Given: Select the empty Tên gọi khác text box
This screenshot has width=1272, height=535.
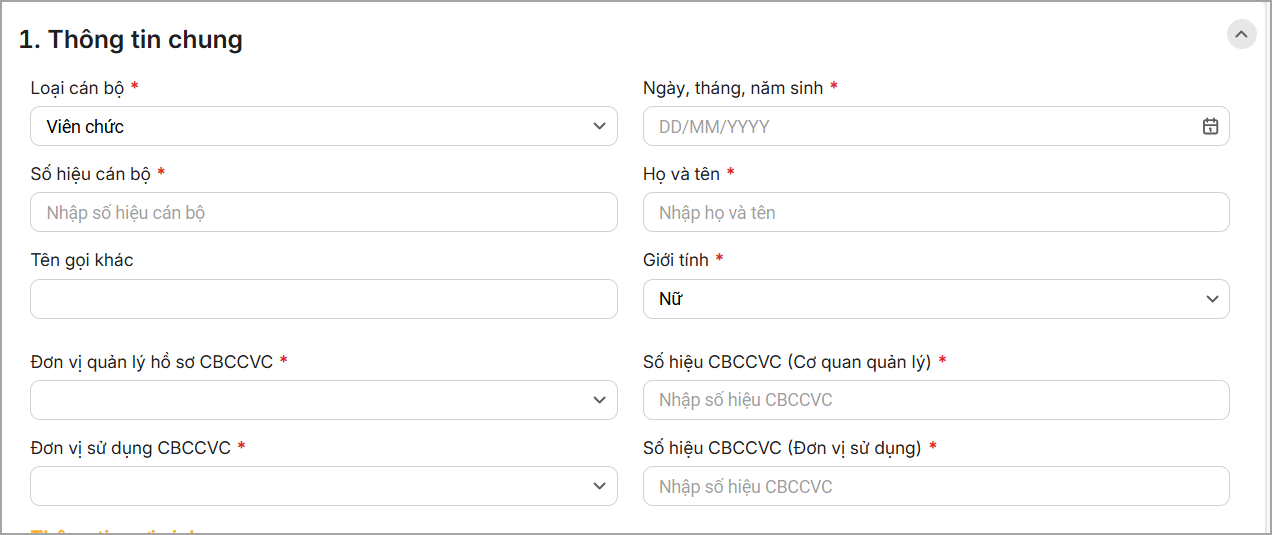Looking at the screenshot, I should 323,299.
